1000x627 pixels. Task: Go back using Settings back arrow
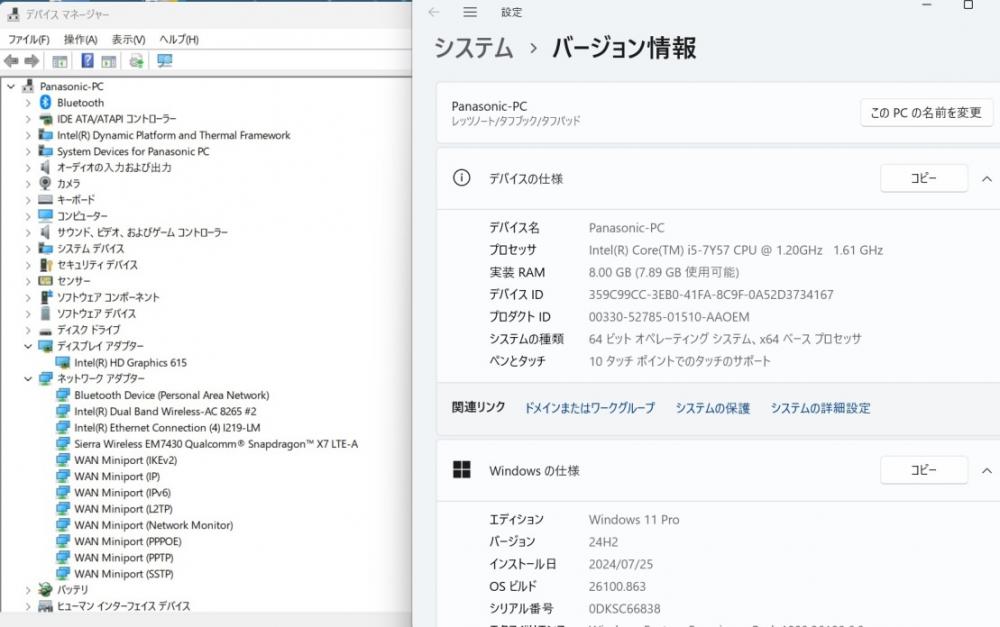pyautogui.click(x=434, y=12)
